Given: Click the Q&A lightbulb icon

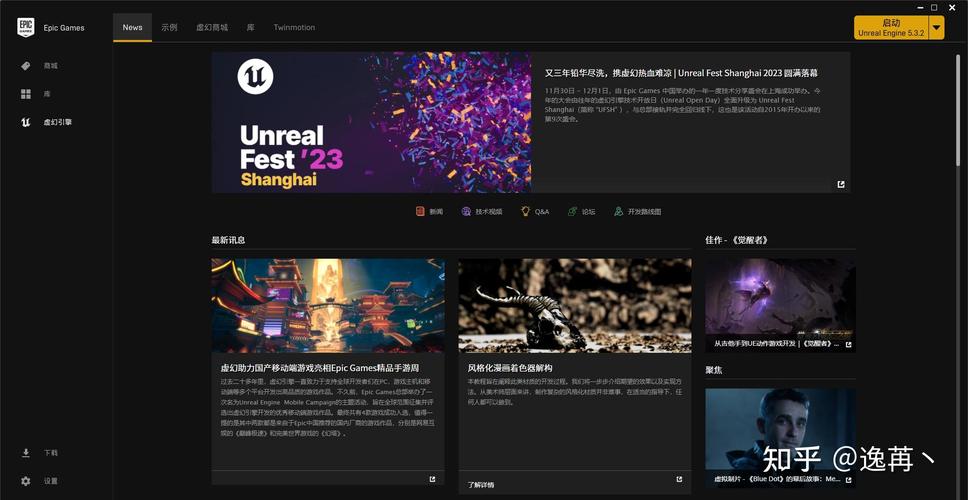Looking at the screenshot, I should point(525,211).
